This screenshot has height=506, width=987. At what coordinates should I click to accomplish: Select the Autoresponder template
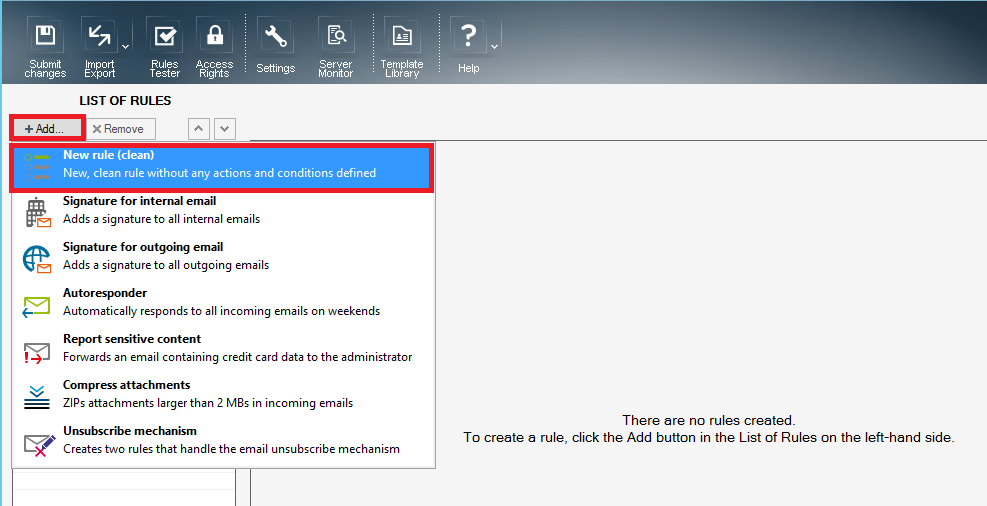point(223,302)
